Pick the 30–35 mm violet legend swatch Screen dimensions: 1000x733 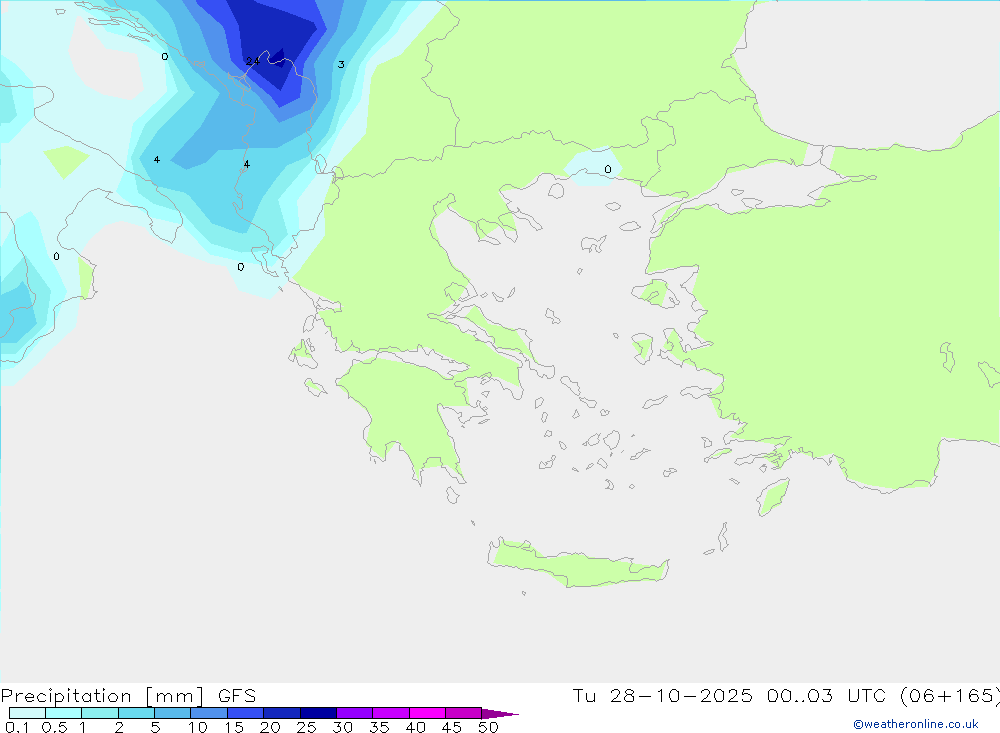click(355, 713)
